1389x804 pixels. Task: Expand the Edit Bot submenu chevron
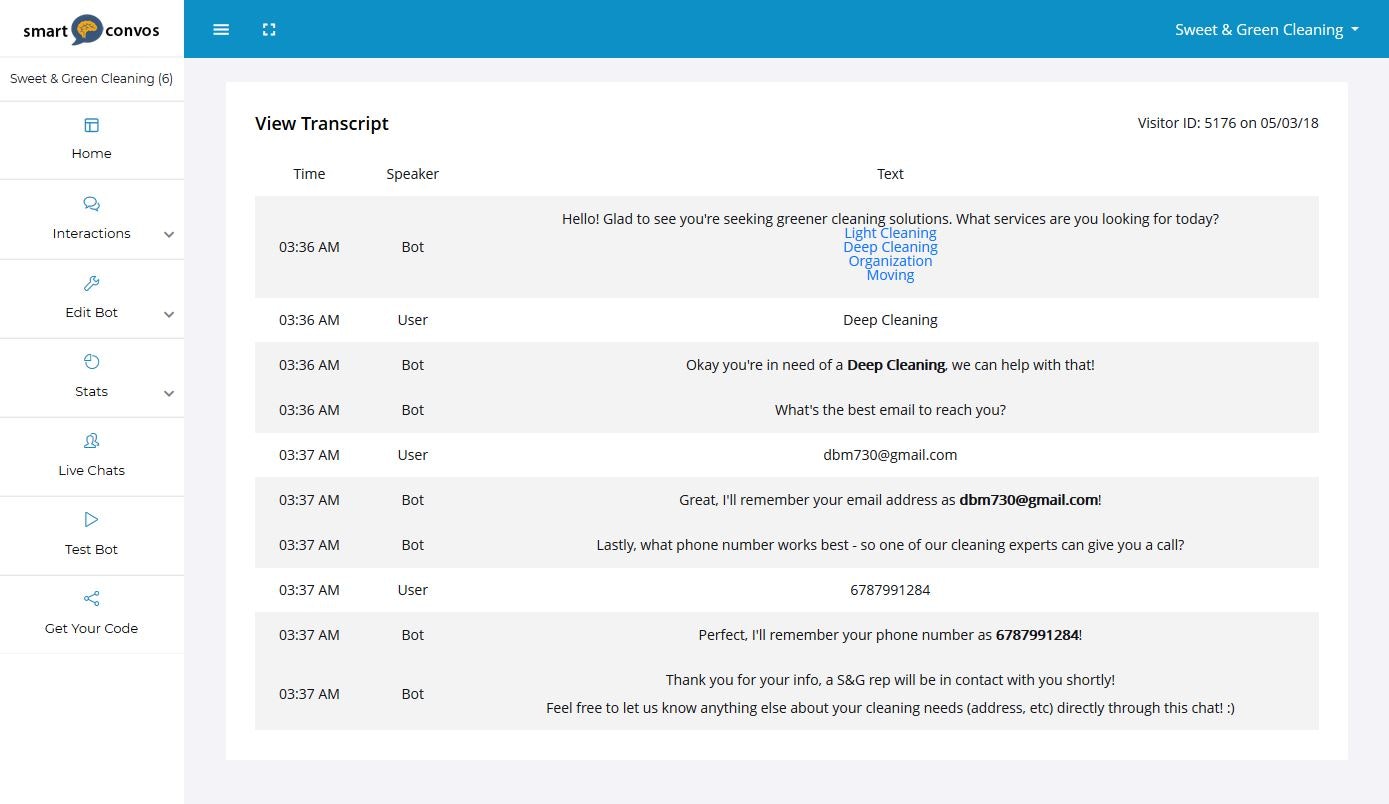click(x=169, y=314)
